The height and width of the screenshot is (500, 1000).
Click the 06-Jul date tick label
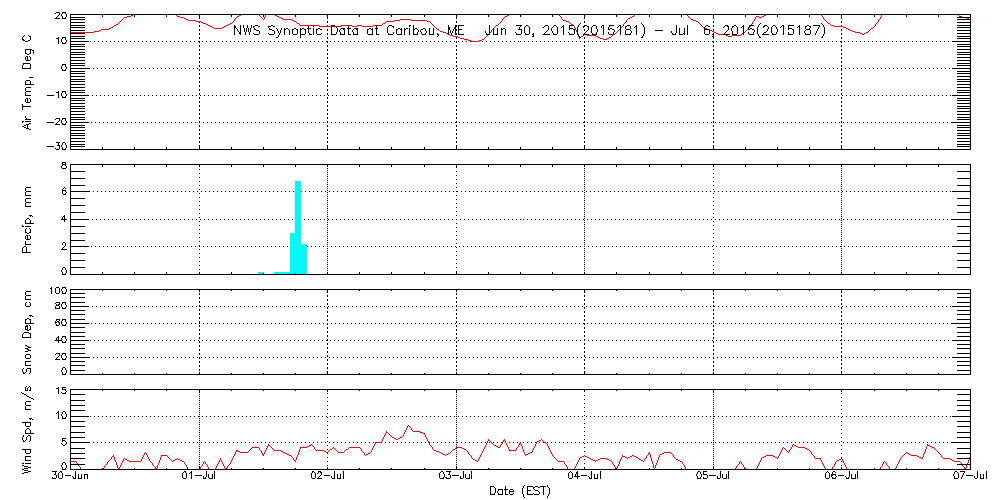coord(842,477)
